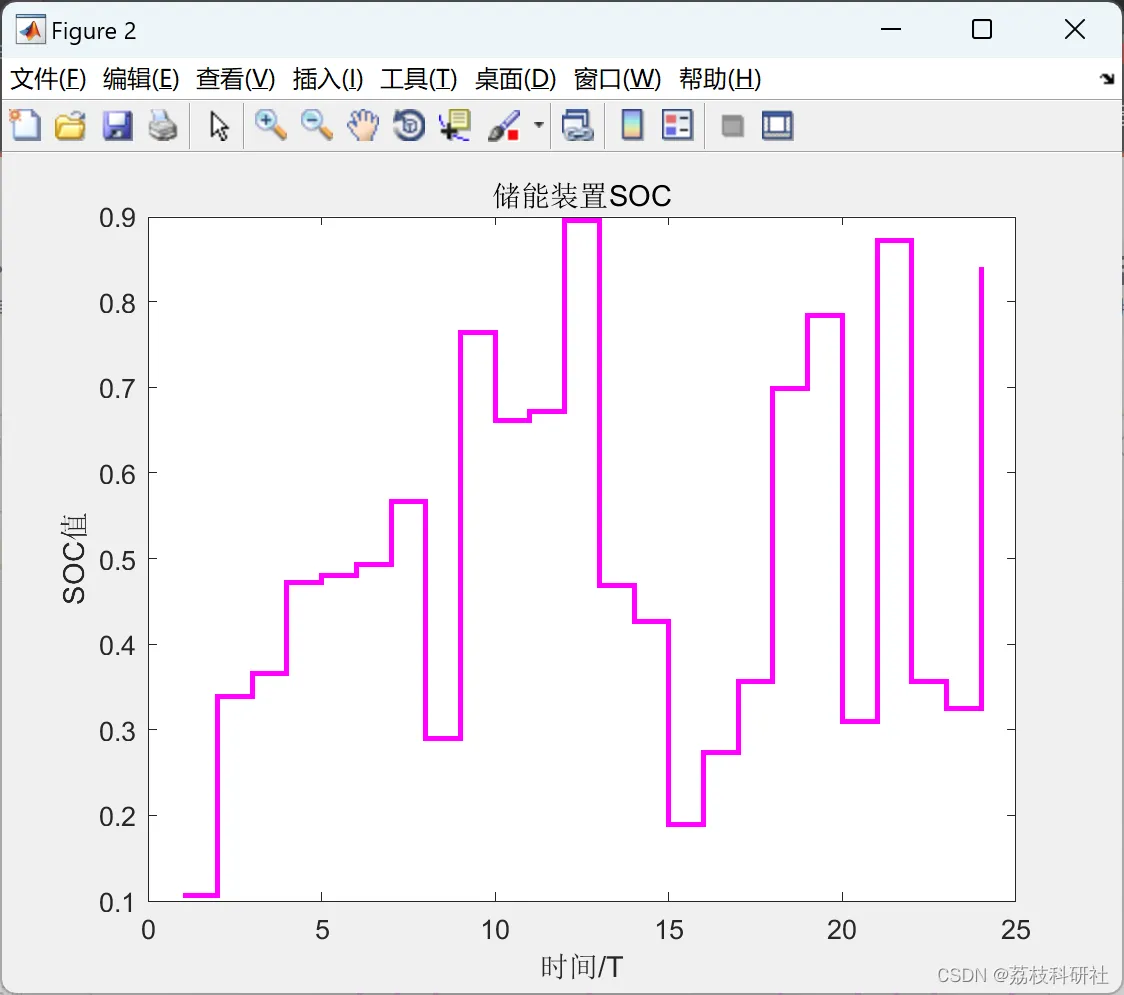This screenshot has height=995, width=1124.
Task: Save the figure with the floppy icon
Action: click(x=117, y=125)
